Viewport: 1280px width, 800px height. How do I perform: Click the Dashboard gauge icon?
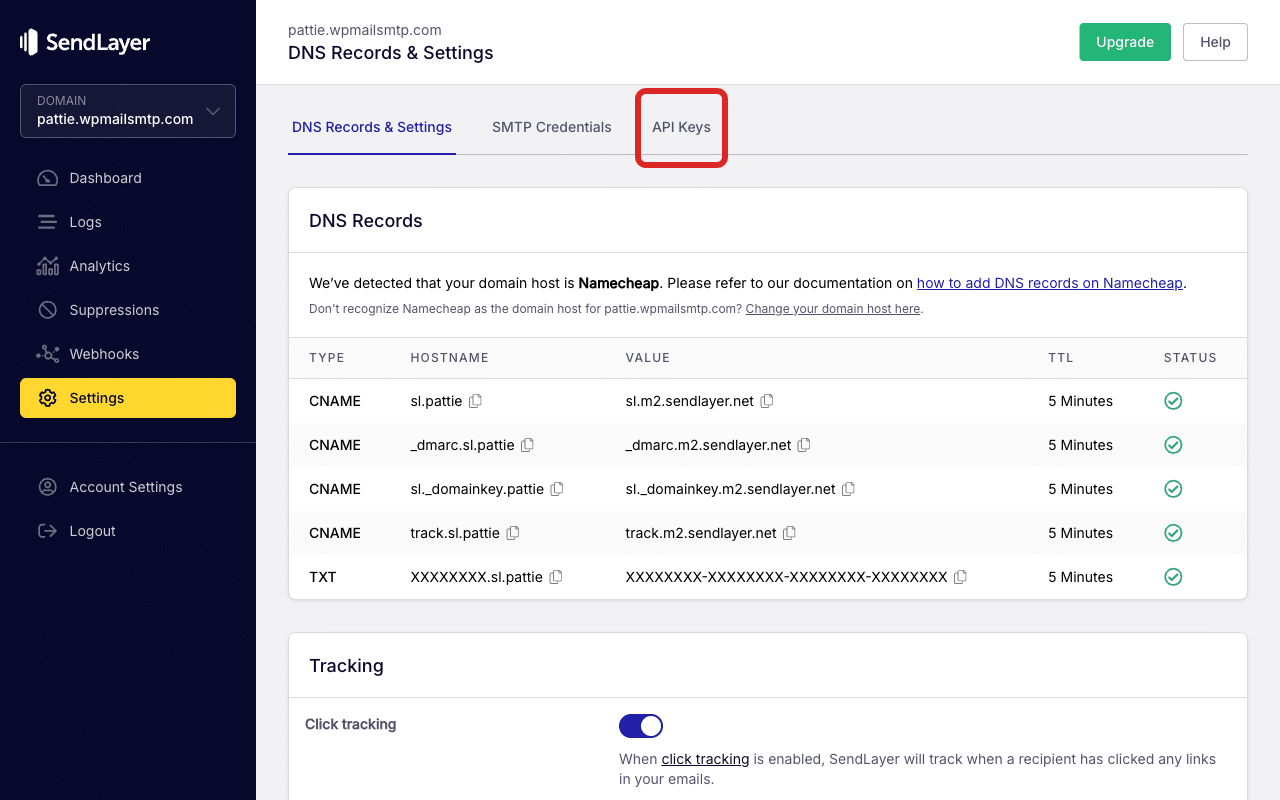point(47,178)
